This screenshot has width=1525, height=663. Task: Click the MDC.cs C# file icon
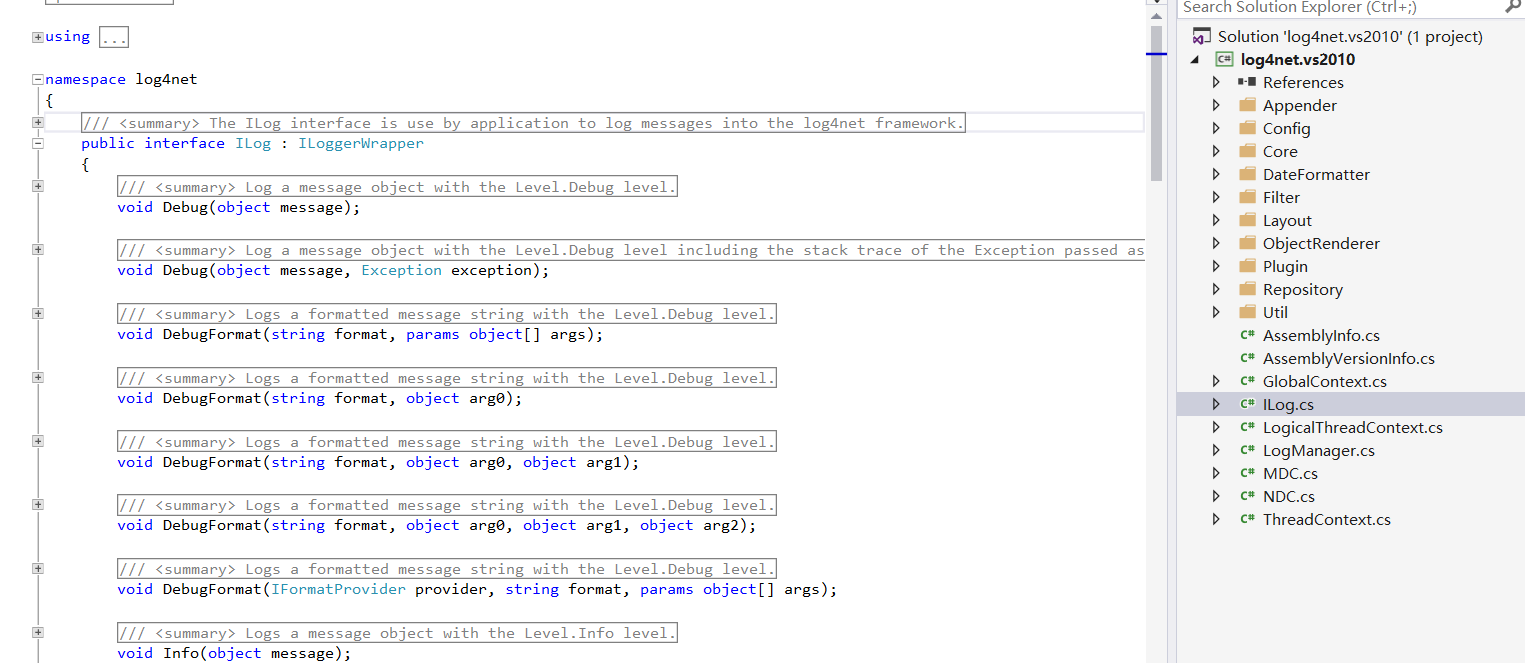(x=1247, y=473)
